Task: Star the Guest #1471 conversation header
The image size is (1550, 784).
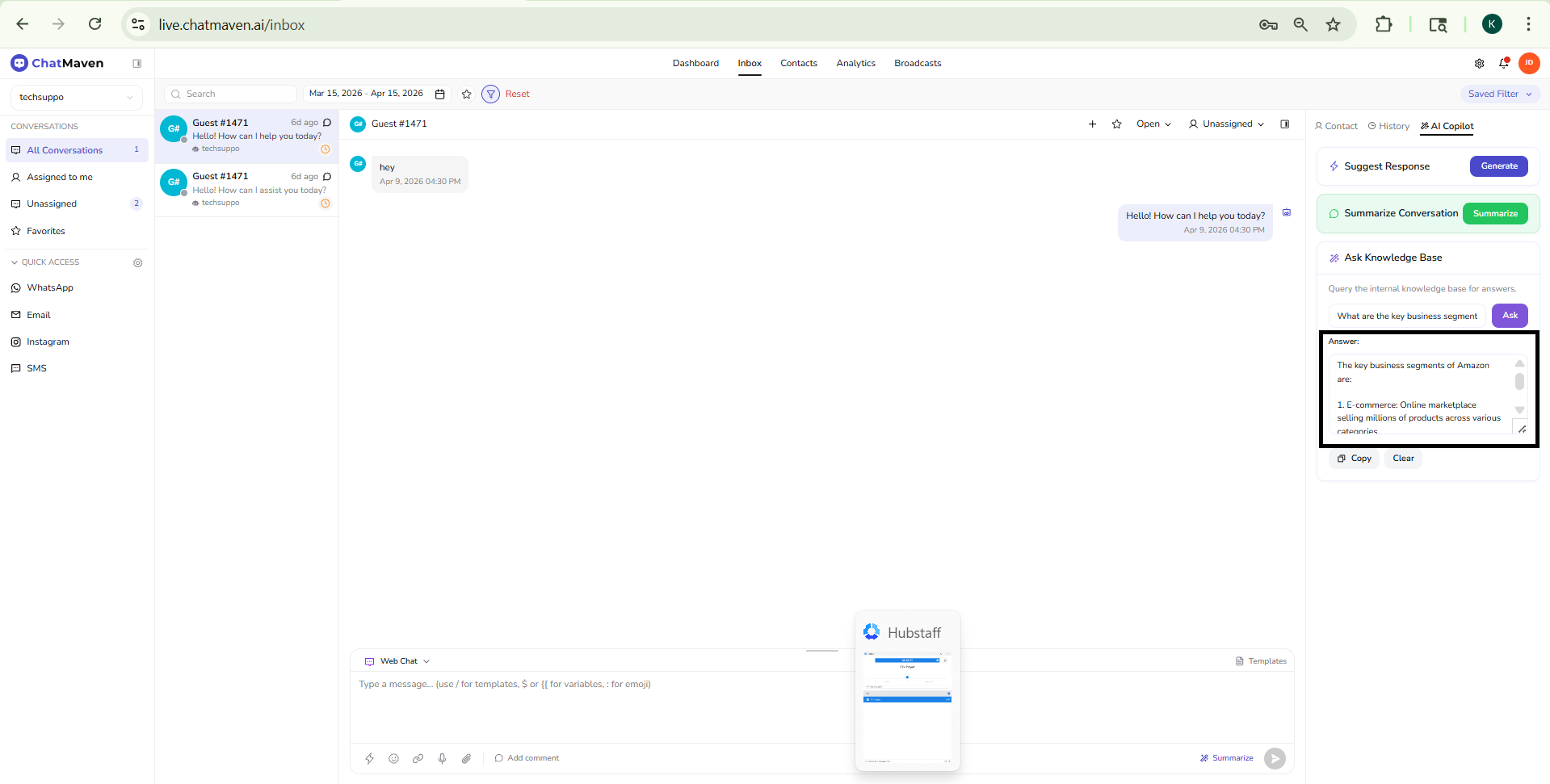Action: [1116, 124]
